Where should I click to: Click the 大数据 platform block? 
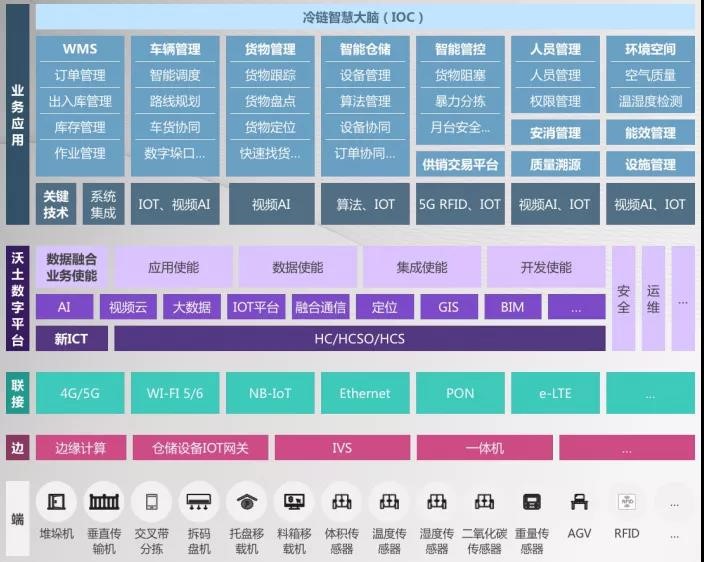point(192,307)
